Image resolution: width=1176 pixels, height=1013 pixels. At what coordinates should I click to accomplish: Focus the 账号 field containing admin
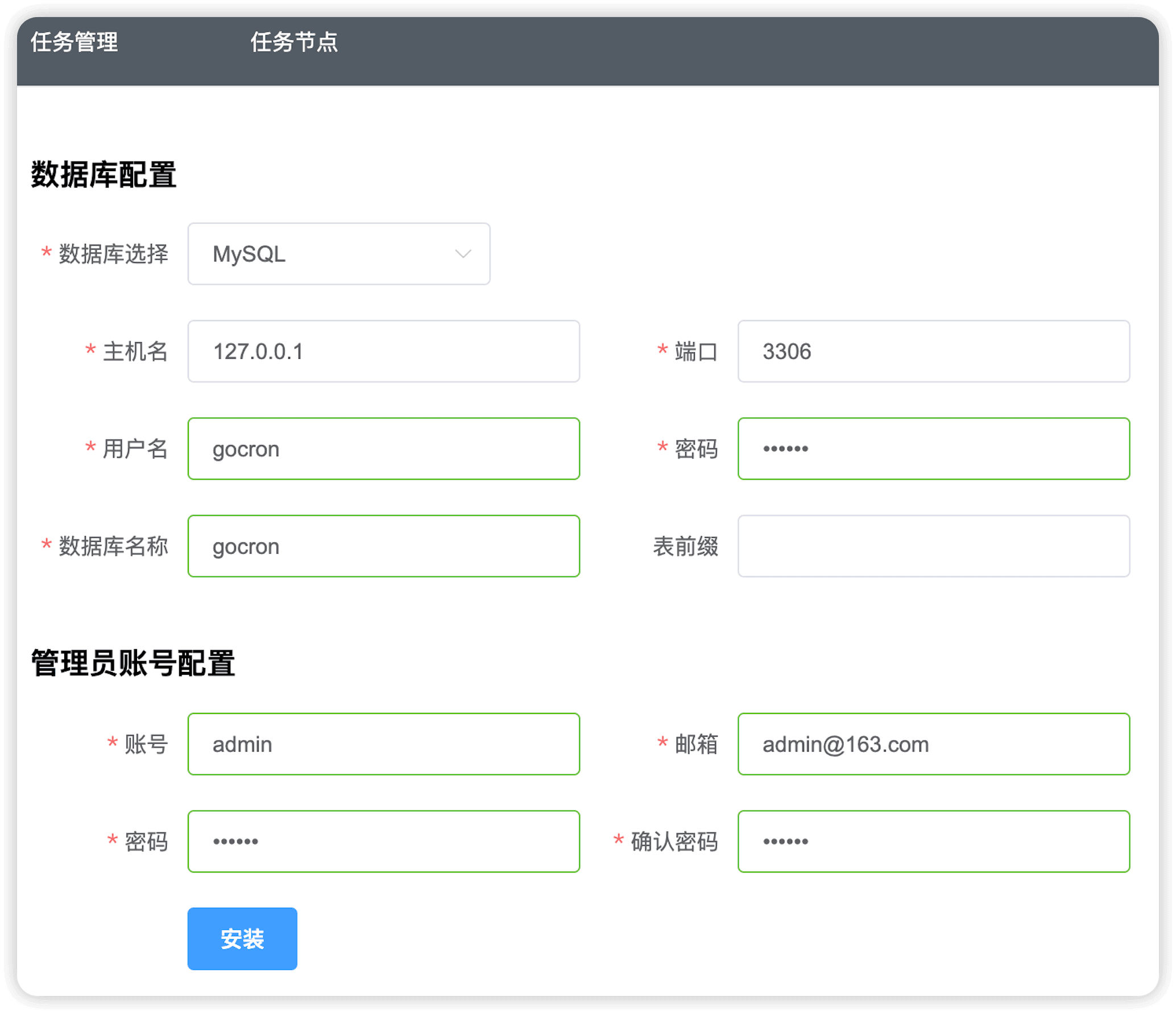click(383, 744)
